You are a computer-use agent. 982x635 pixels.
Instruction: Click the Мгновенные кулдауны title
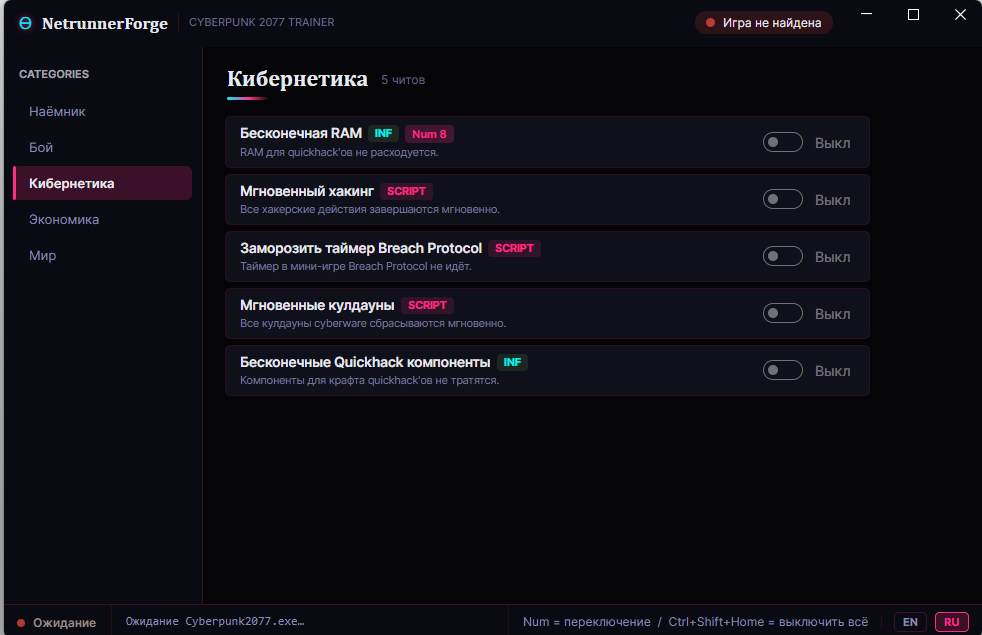point(317,305)
